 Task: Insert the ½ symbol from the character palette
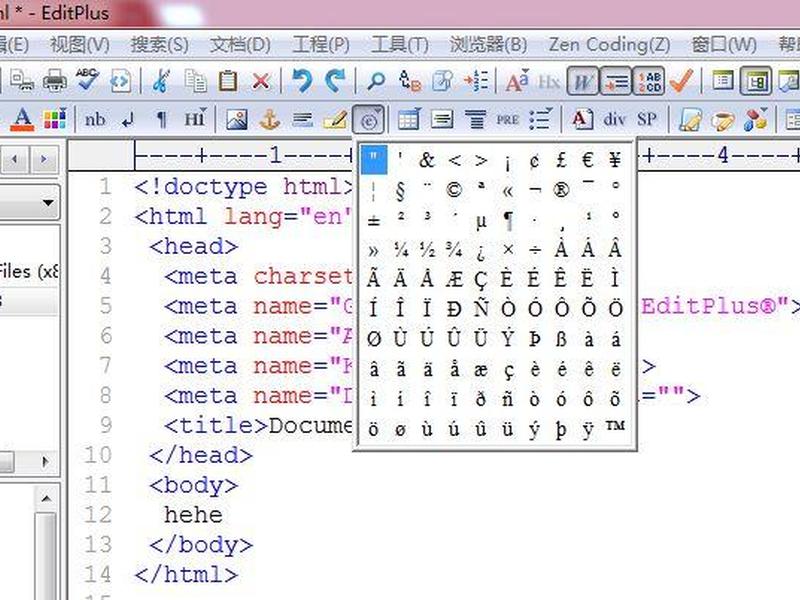pyautogui.click(x=427, y=249)
